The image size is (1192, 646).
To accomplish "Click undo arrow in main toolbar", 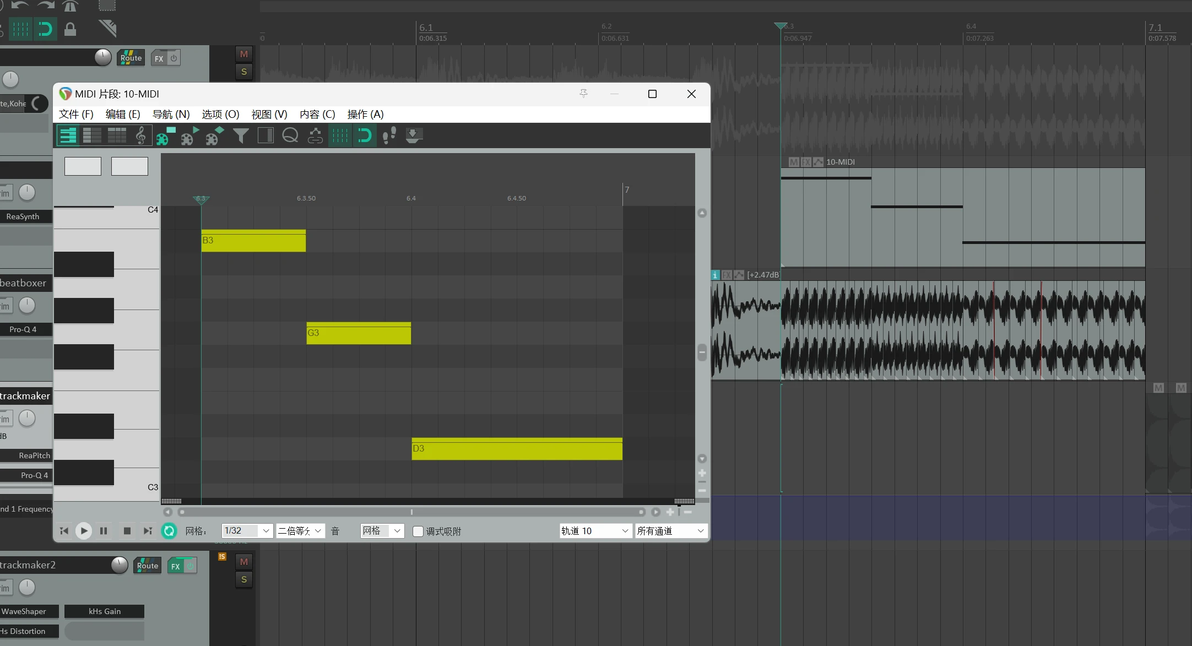I will tap(21, 5).
